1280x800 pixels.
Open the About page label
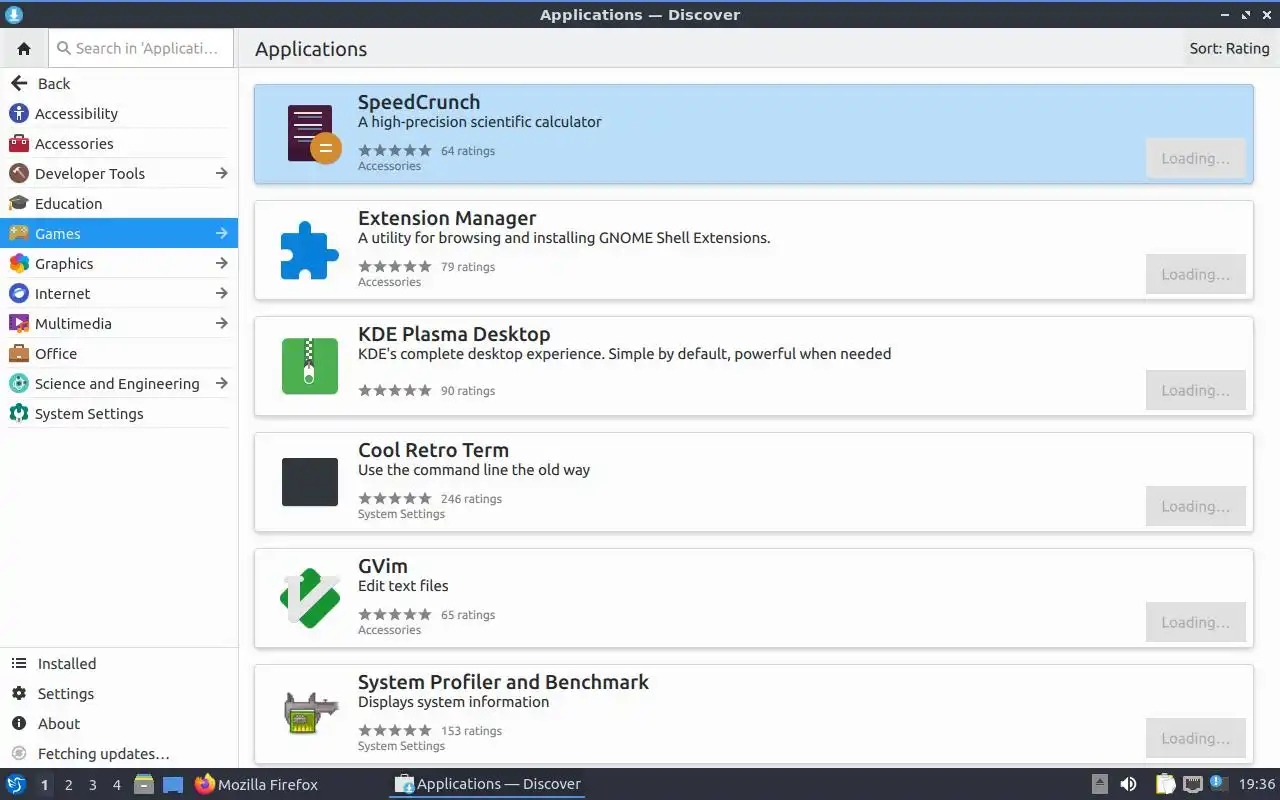59,724
